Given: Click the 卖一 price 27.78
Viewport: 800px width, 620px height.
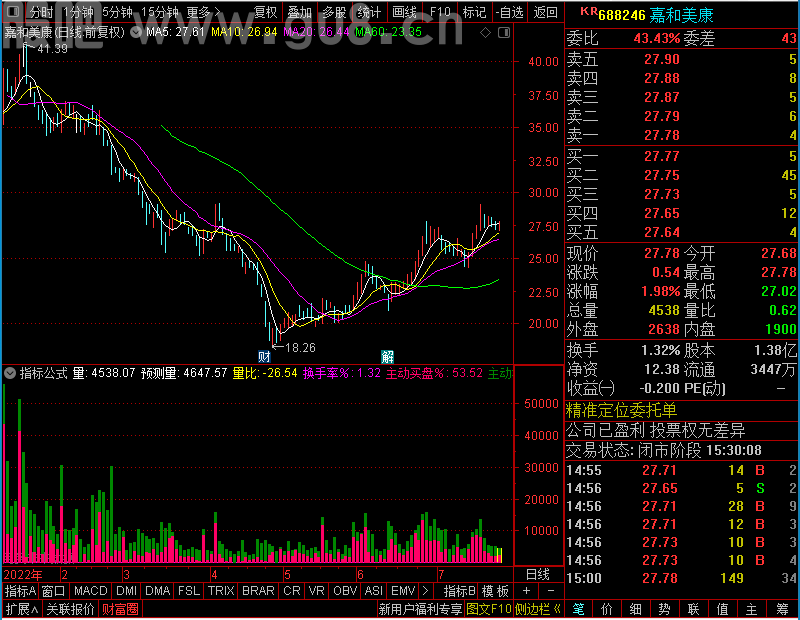Looking at the screenshot, I should 662,135.
